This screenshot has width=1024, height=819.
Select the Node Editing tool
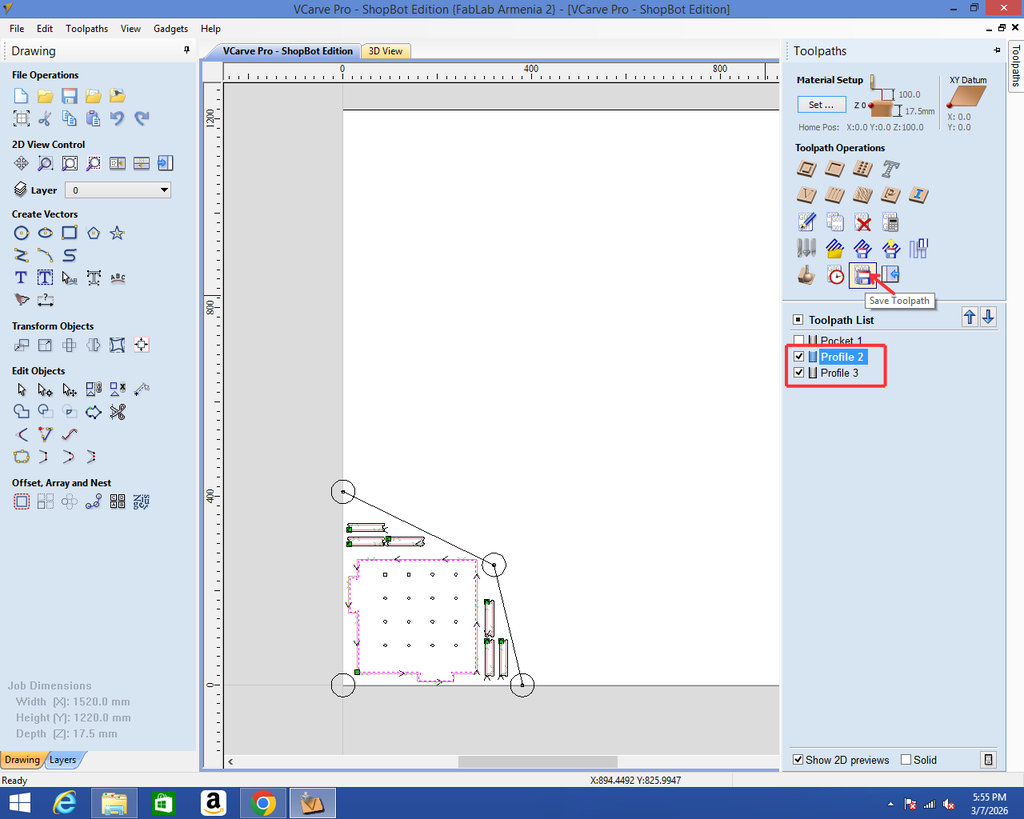click(x=45, y=390)
